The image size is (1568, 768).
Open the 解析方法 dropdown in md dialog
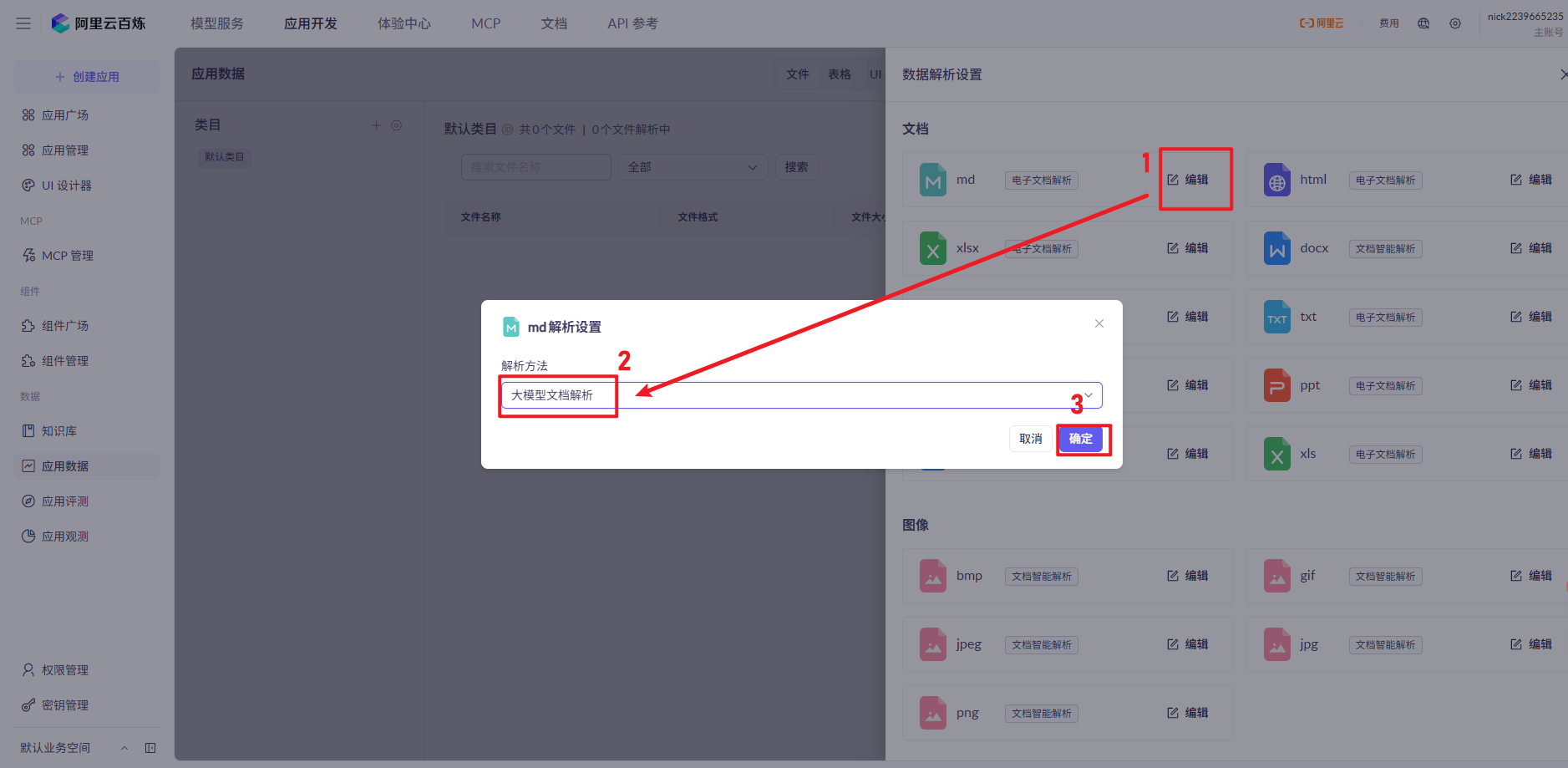pos(800,395)
